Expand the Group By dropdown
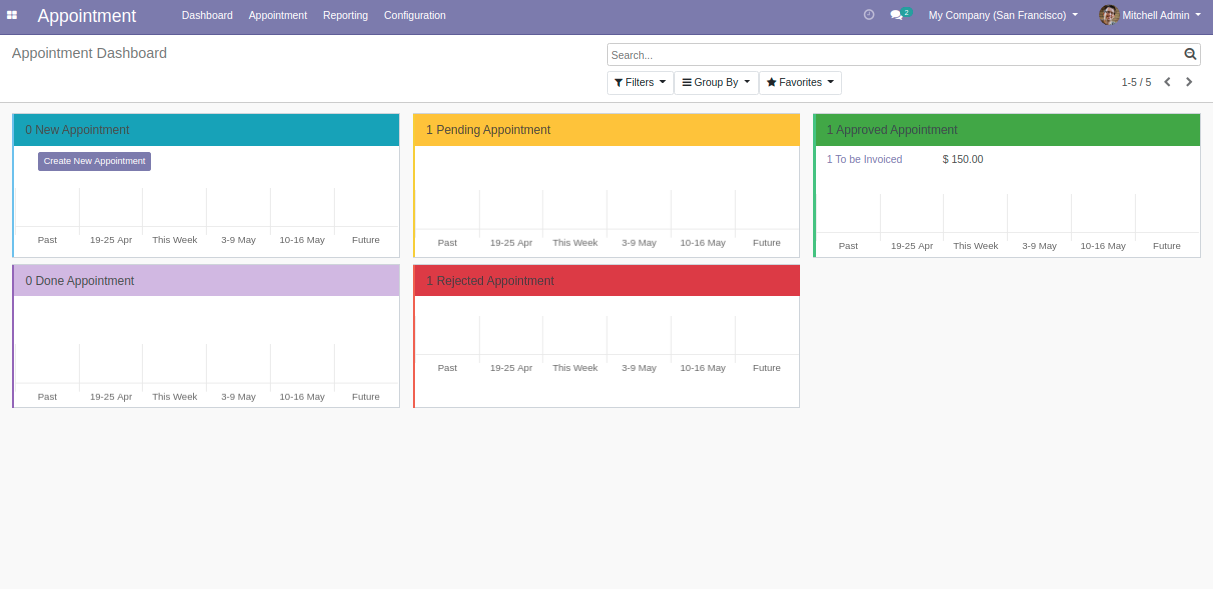The width and height of the screenshot is (1213, 589). pos(716,83)
